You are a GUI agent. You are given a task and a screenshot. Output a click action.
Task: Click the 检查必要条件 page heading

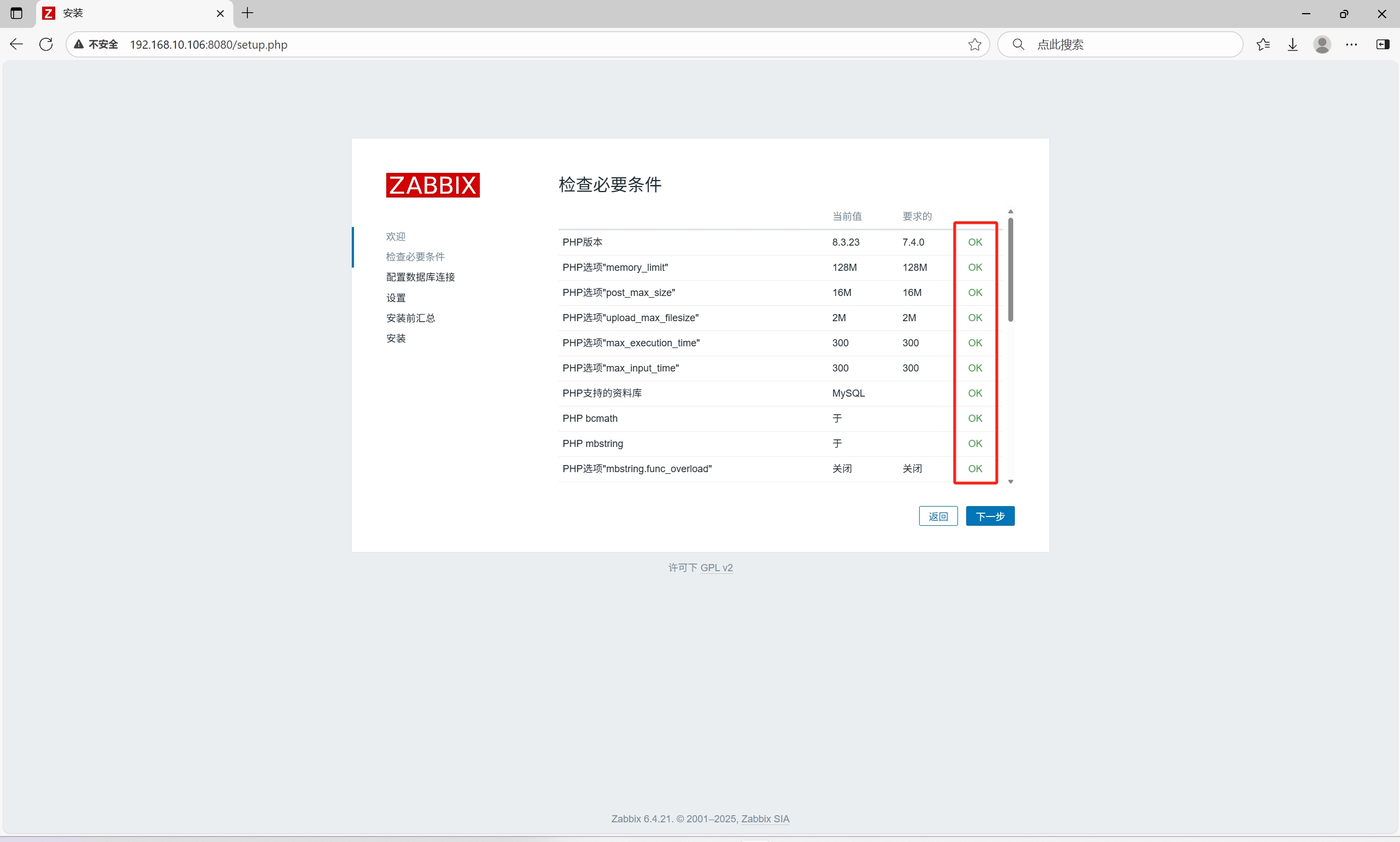pyautogui.click(x=610, y=184)
